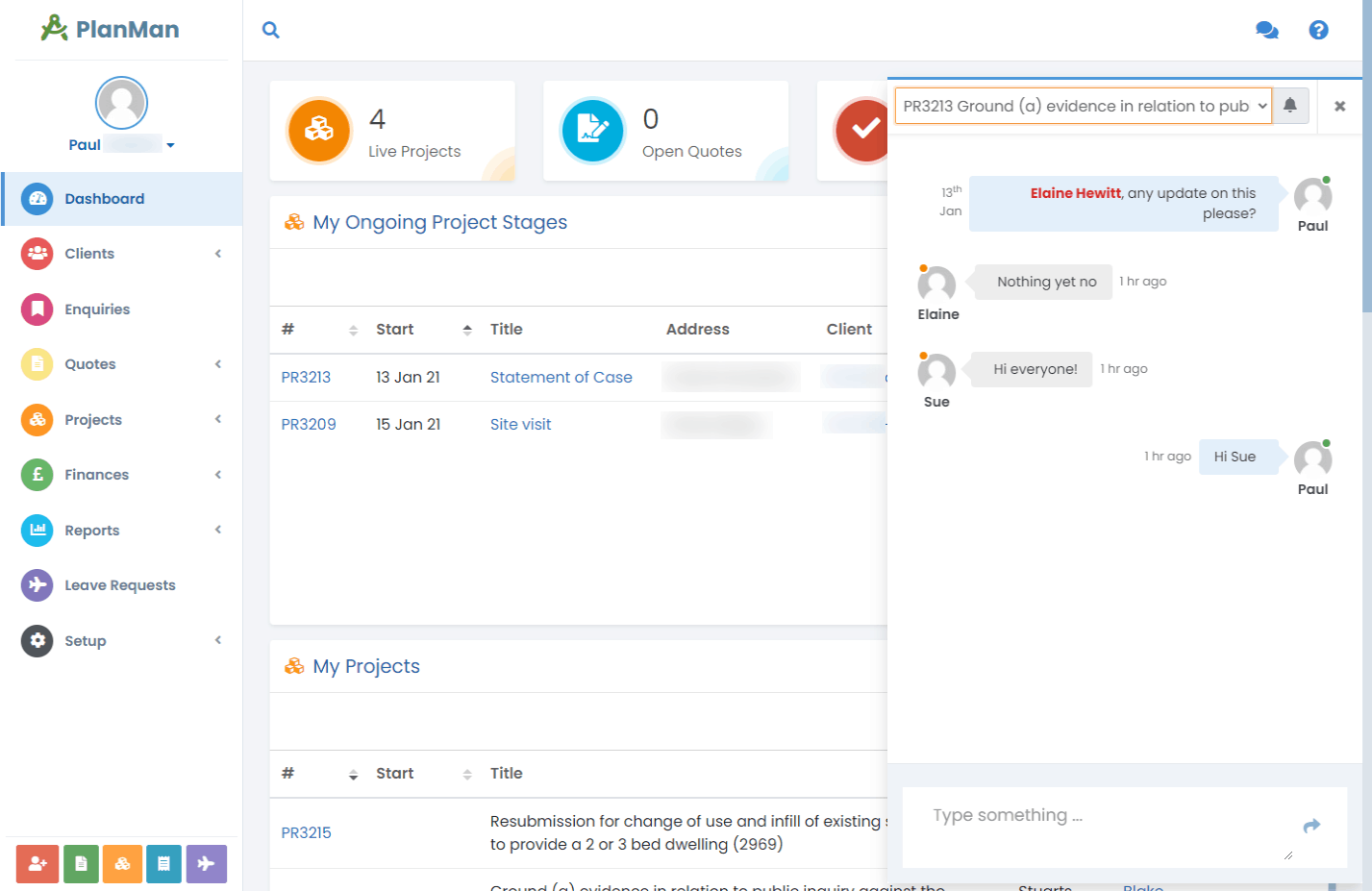Click the notification bell in chat panel

coord(1290,105)
